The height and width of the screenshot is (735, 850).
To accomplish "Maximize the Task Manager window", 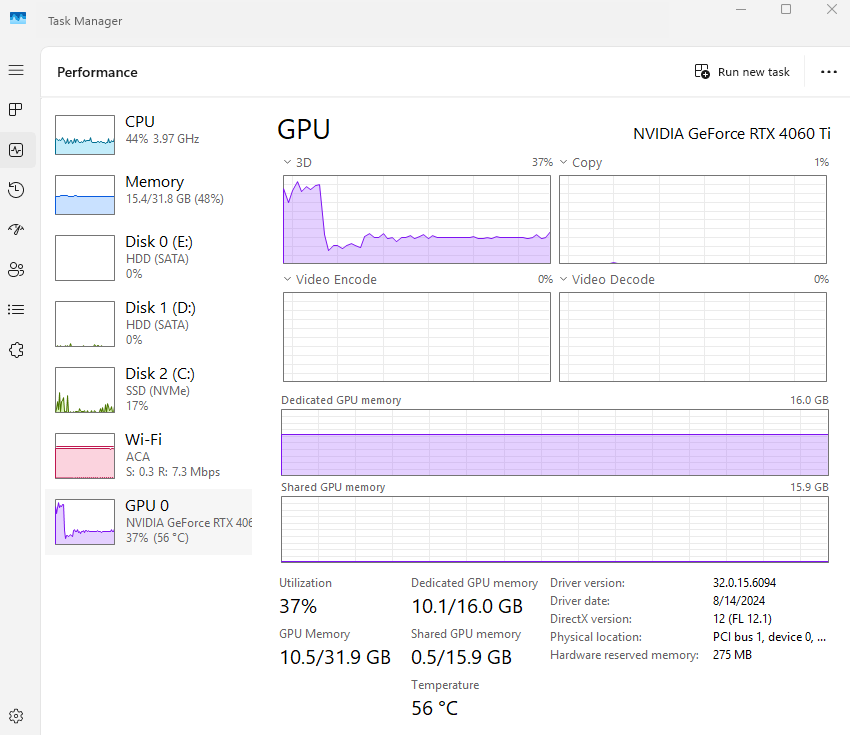I will pos(786,9).
